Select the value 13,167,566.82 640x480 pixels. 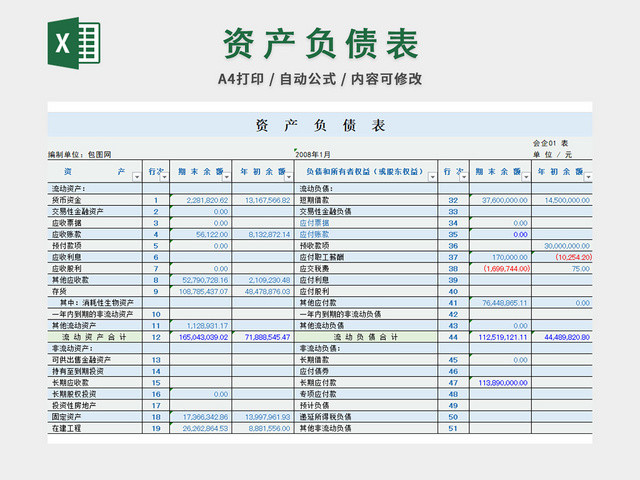268,200
